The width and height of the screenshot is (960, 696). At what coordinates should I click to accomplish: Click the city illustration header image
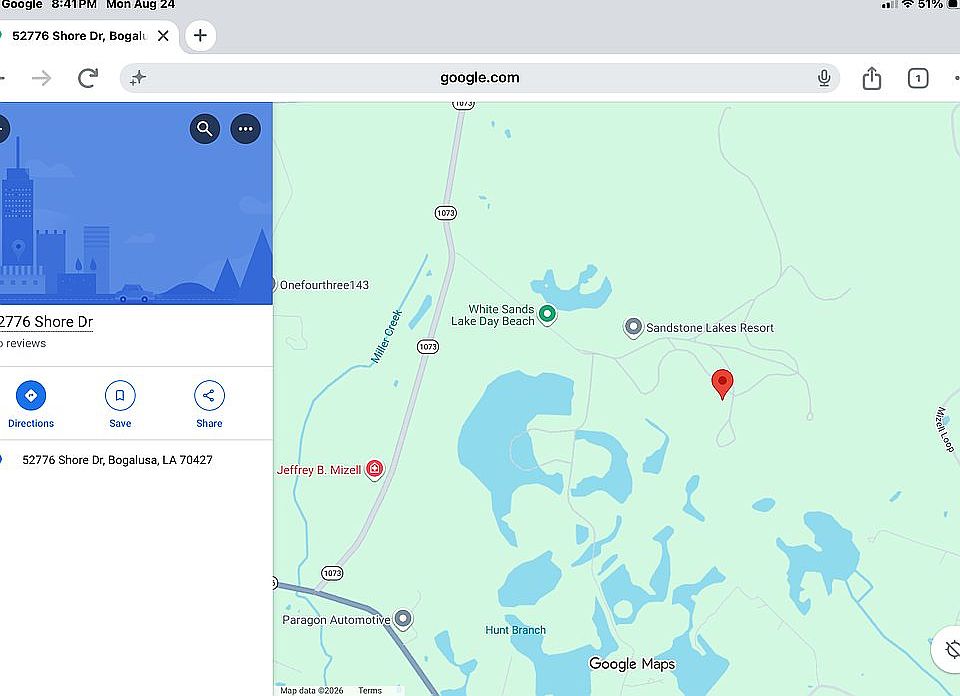pyautogui.click(x=136, y=203)
